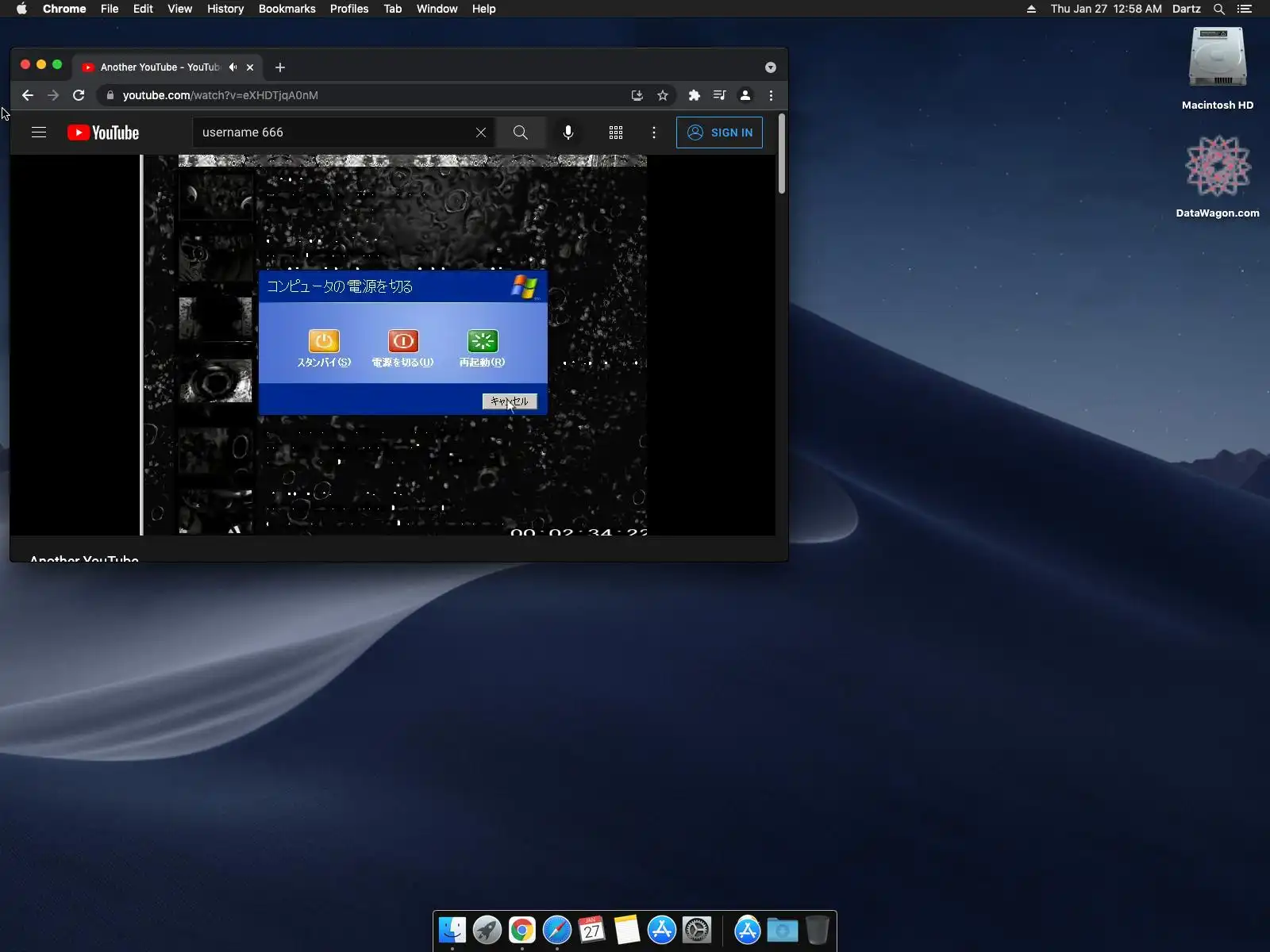This screenshot has width=1270, height=952.
Task: View site information via the lock icon
Action: point(110,95)
